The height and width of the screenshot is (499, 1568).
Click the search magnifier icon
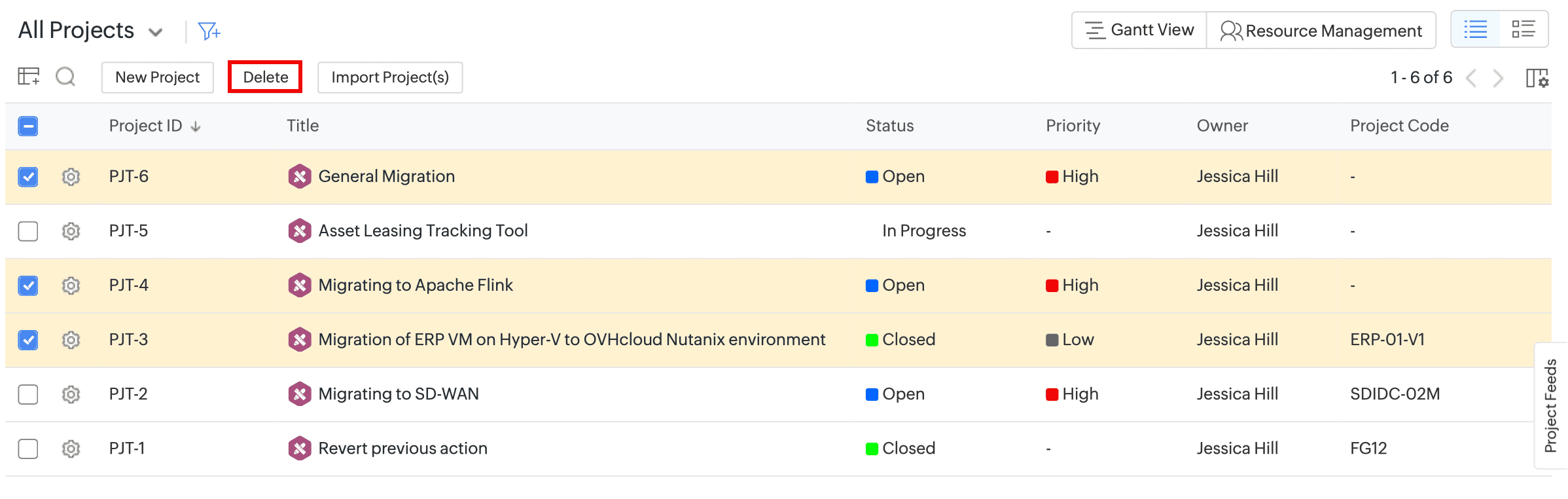(65, 77)
